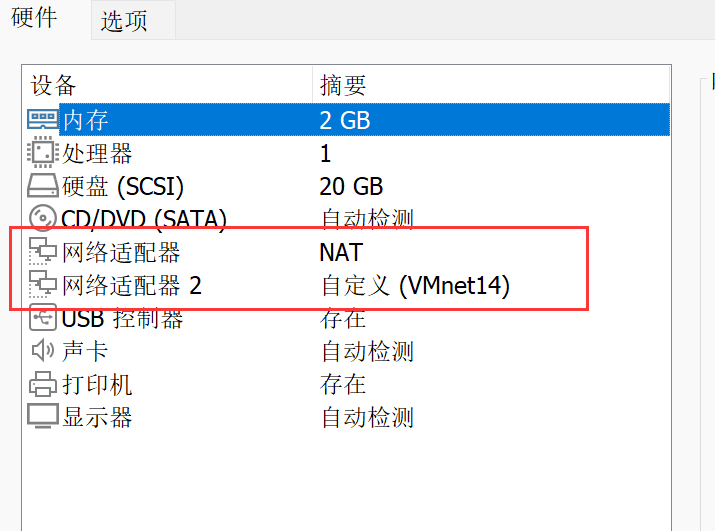Click the 自定义 (VMnet14) summary text
This screenshot has width=715, height=531.
(415, 286)
